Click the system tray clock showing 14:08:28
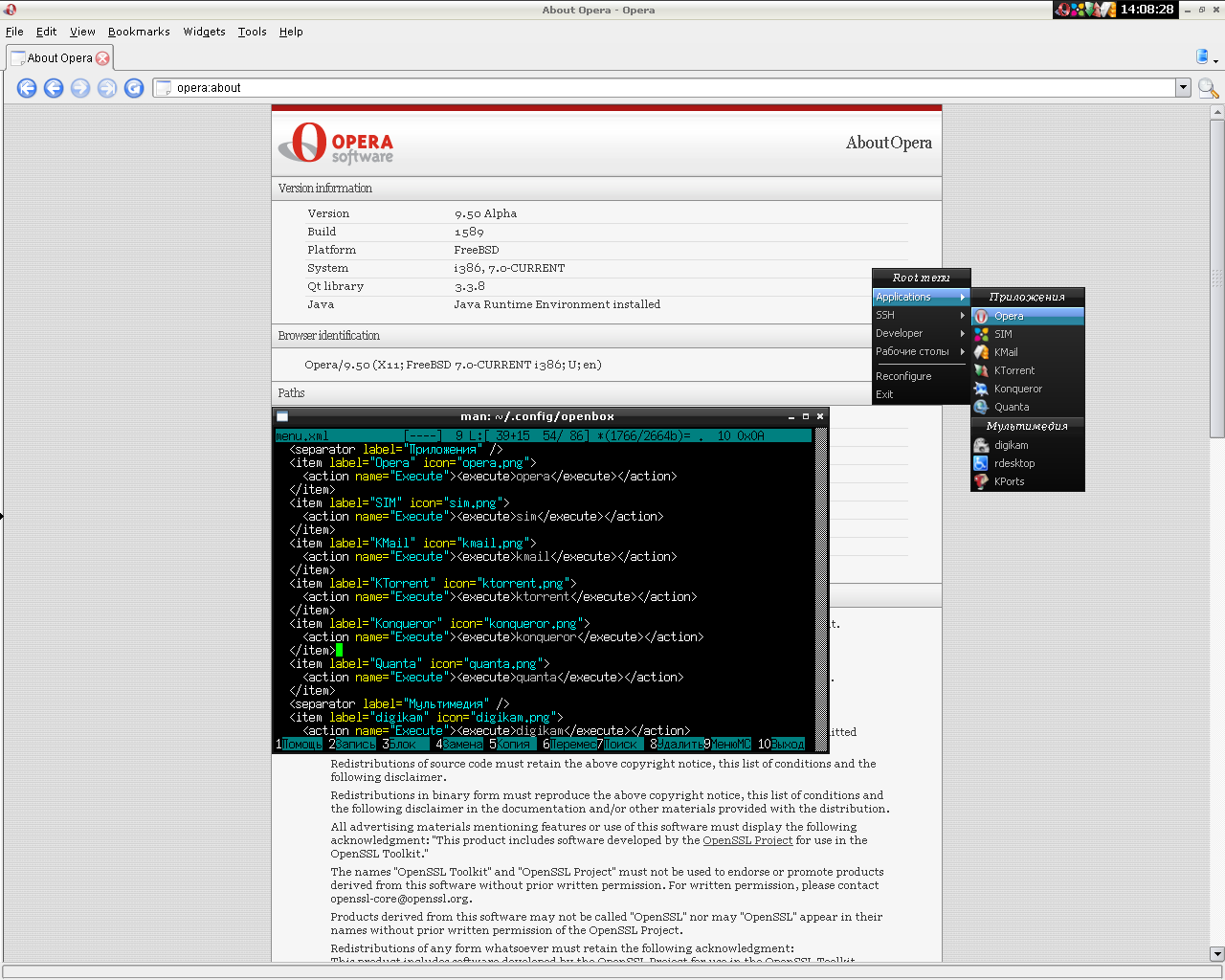This screenshot has width=1225, height=980. (1147, 10)
